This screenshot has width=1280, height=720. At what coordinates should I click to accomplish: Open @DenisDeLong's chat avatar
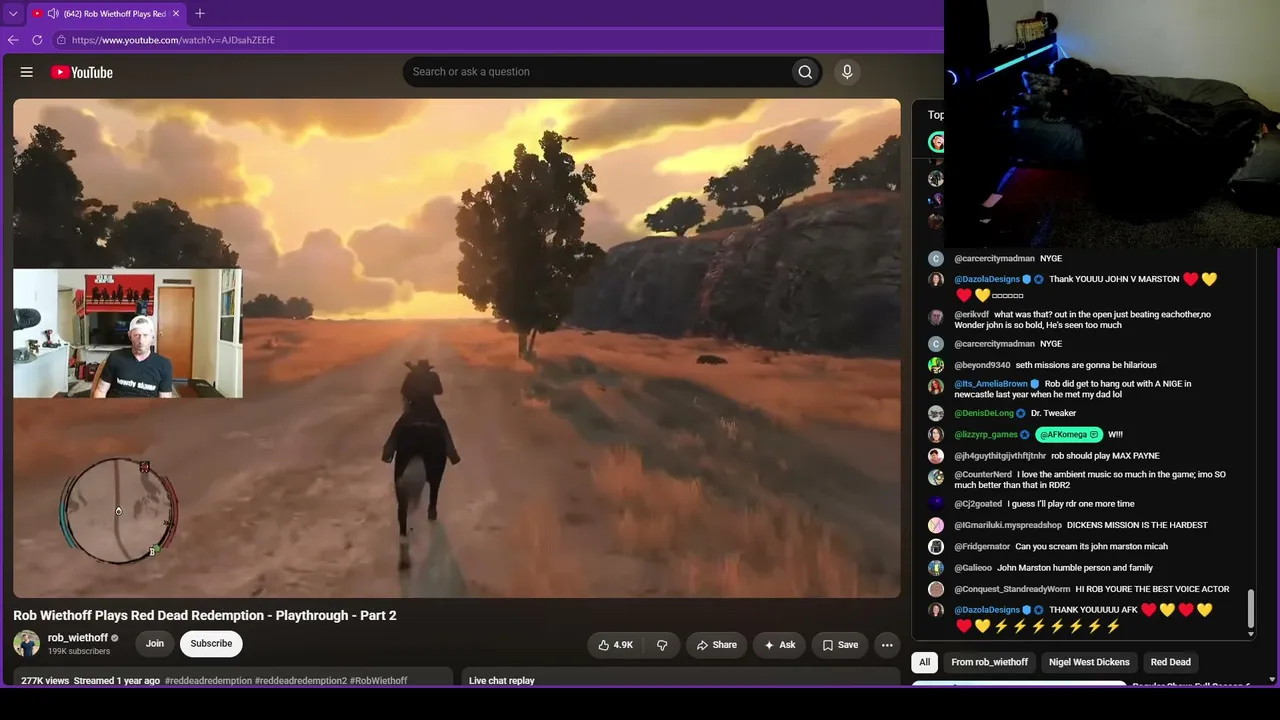coord(936,413)
